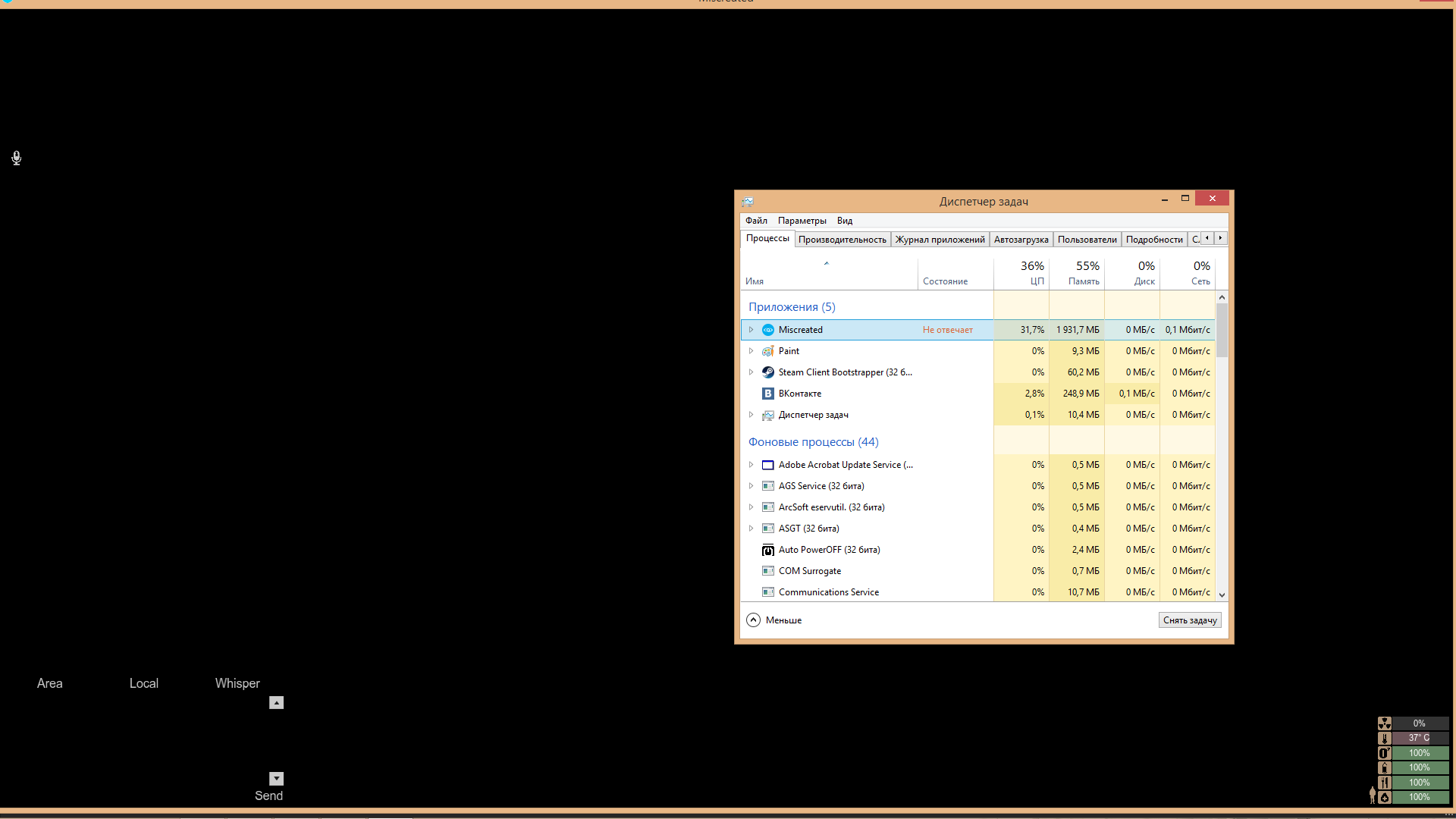Click the Снять задачу button
1456x819 pixels.
[1190, 620]
